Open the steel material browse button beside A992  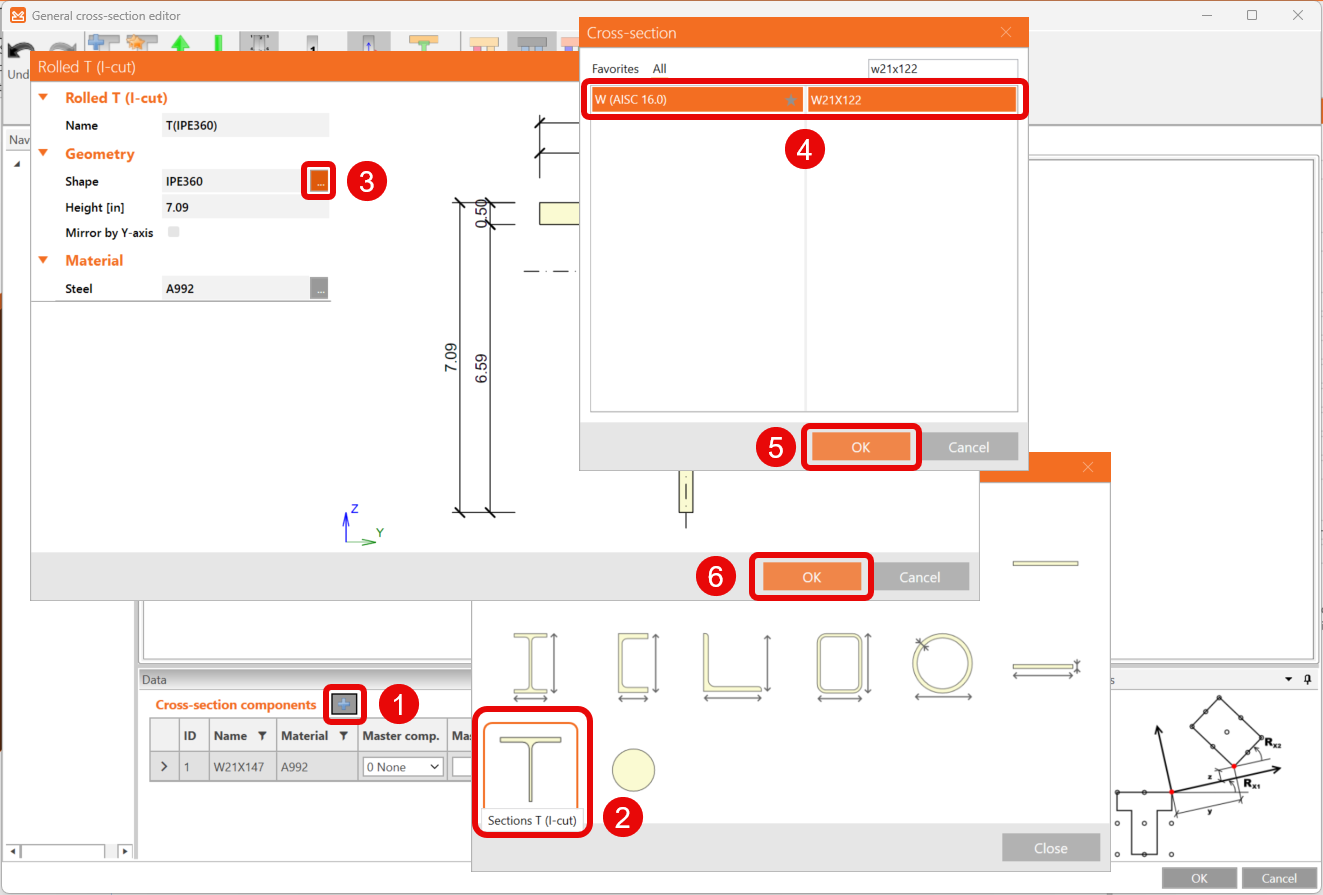click(319, 288)
